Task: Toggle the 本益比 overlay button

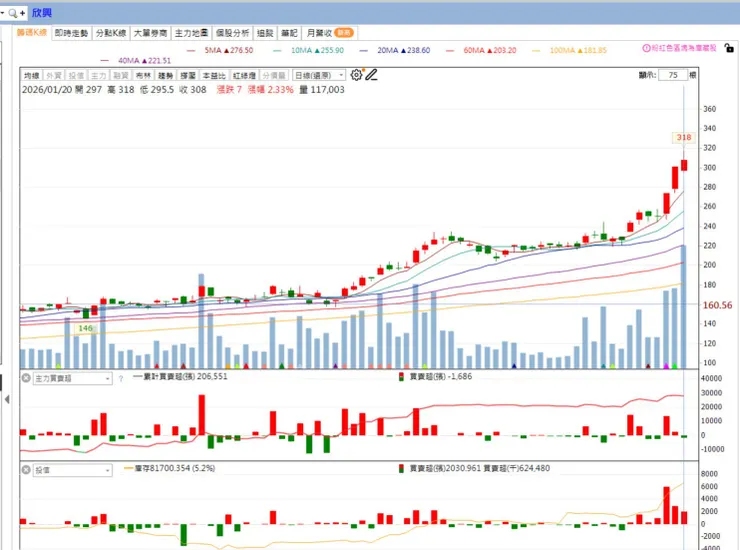Action: (x=214, y=76)
